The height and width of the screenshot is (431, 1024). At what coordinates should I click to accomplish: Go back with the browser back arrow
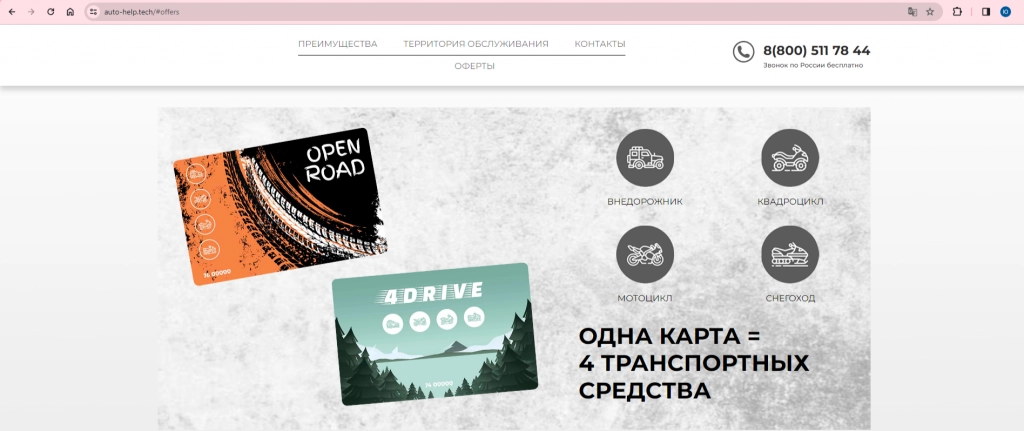tap(12, 12)
